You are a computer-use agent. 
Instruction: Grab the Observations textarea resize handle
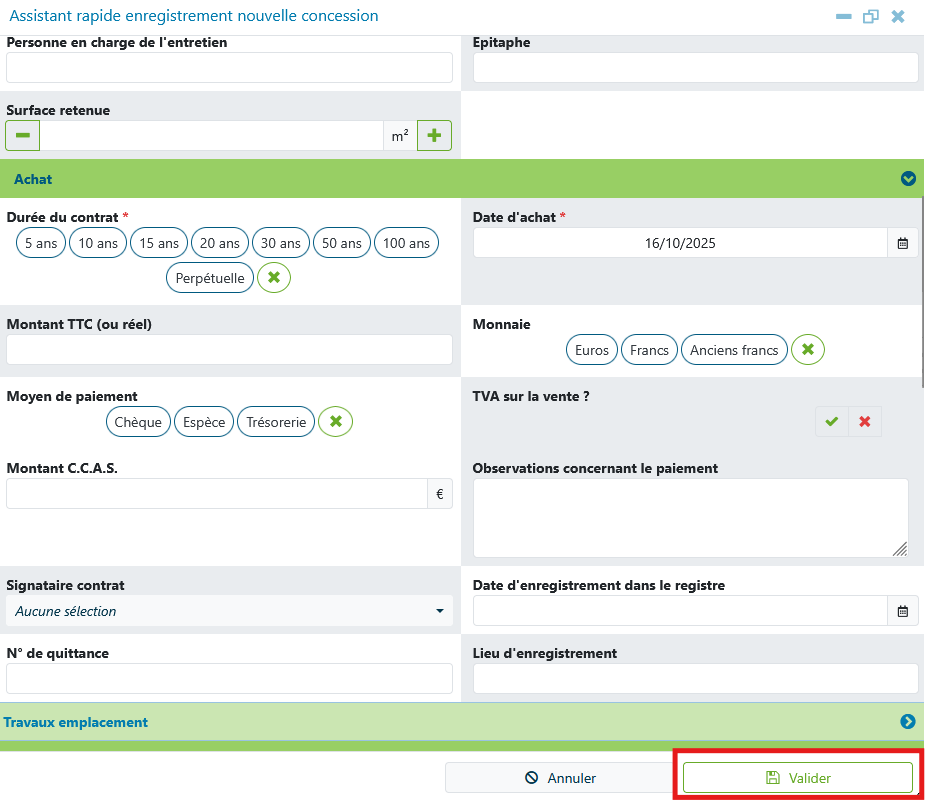click(x=901, y=549)
